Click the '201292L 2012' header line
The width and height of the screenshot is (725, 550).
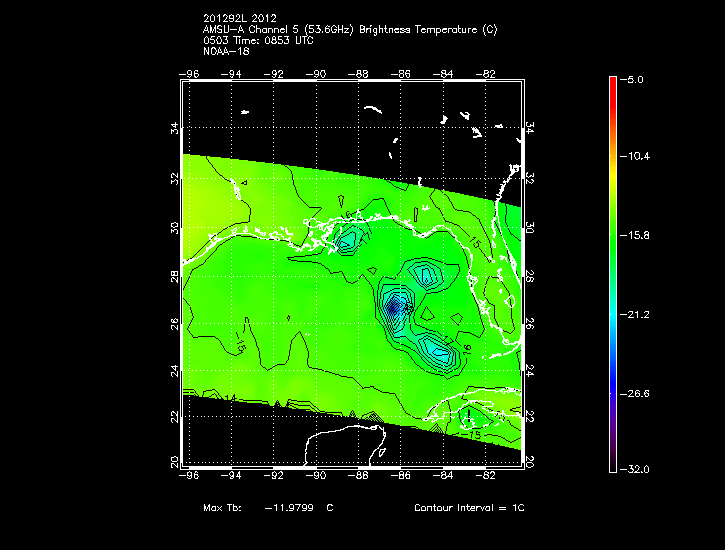pos(240,18)
